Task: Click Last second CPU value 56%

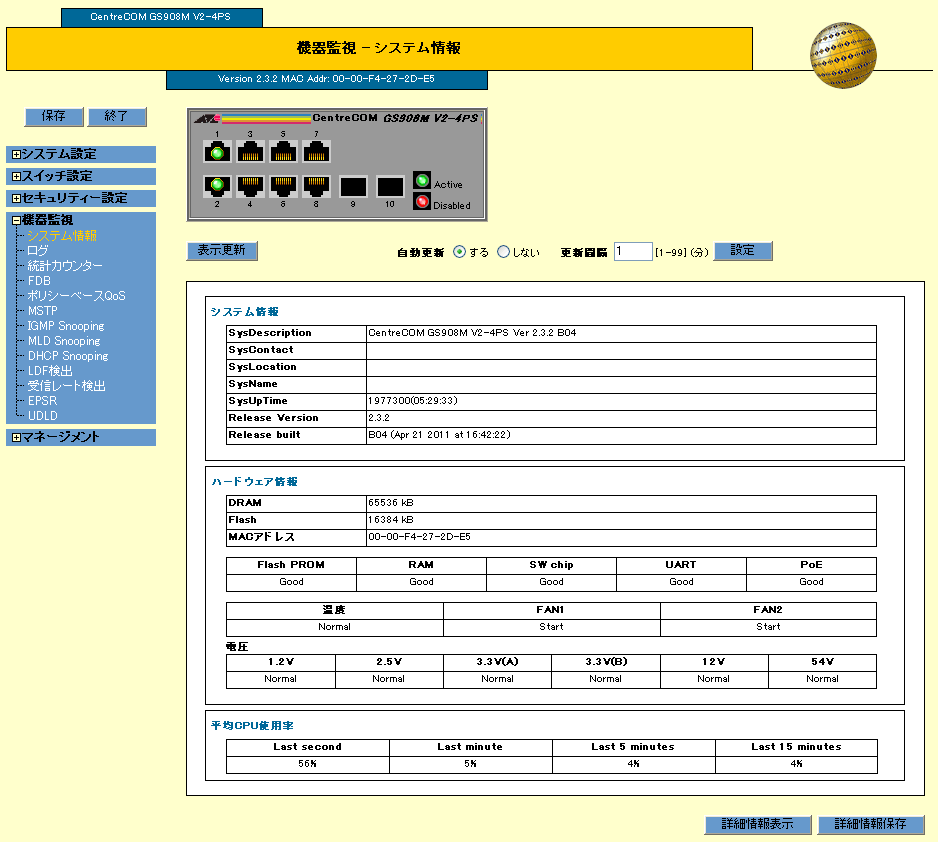Action: click(x=307, y=764)
